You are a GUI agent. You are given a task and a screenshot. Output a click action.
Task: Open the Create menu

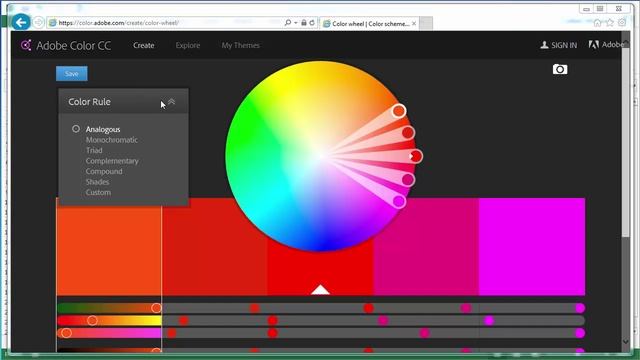(x=144, y=45)
